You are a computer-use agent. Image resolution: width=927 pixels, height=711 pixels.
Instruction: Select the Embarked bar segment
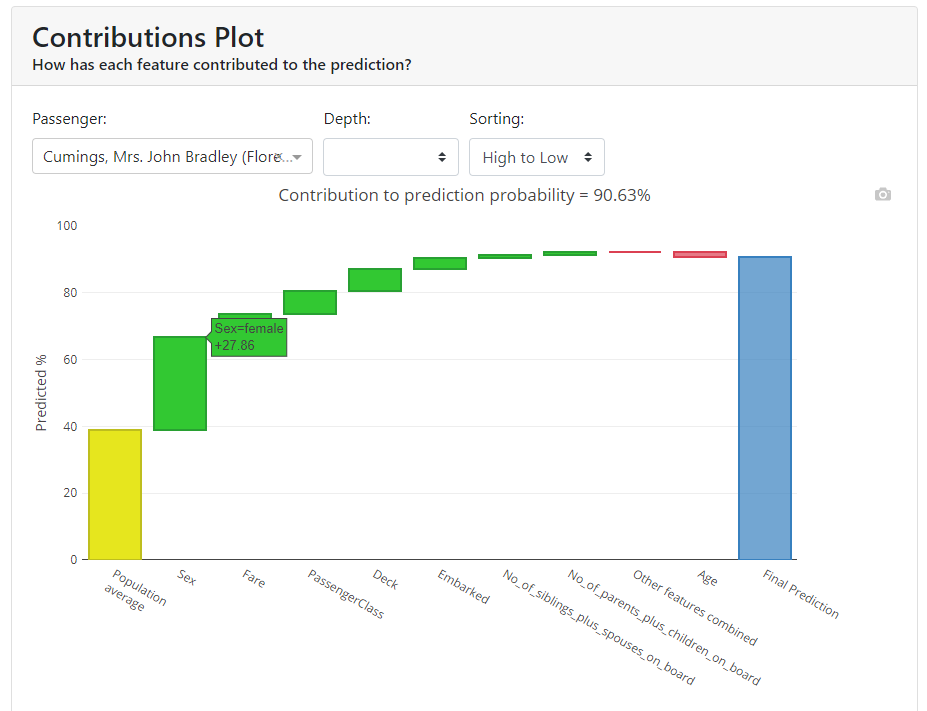coord(439,263)
